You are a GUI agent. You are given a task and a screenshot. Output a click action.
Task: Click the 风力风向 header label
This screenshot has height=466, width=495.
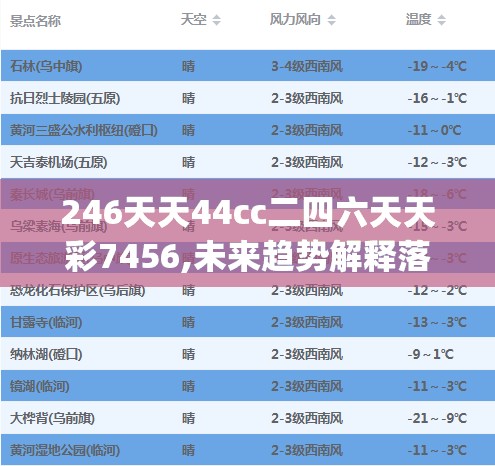pyautogui.click(x=295, y=20)
